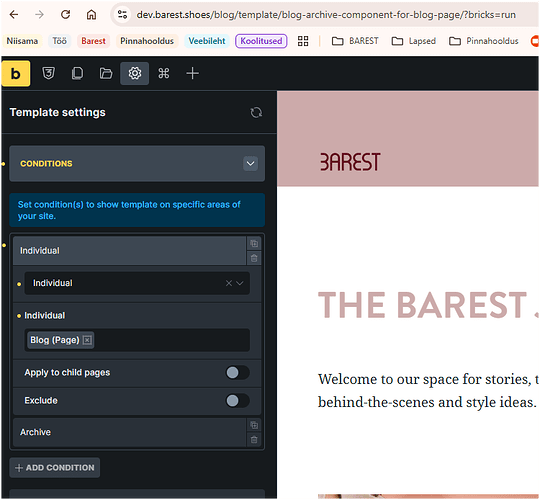
Task: Open the CSS shield icon panel
Action: [x=49, y=73]
